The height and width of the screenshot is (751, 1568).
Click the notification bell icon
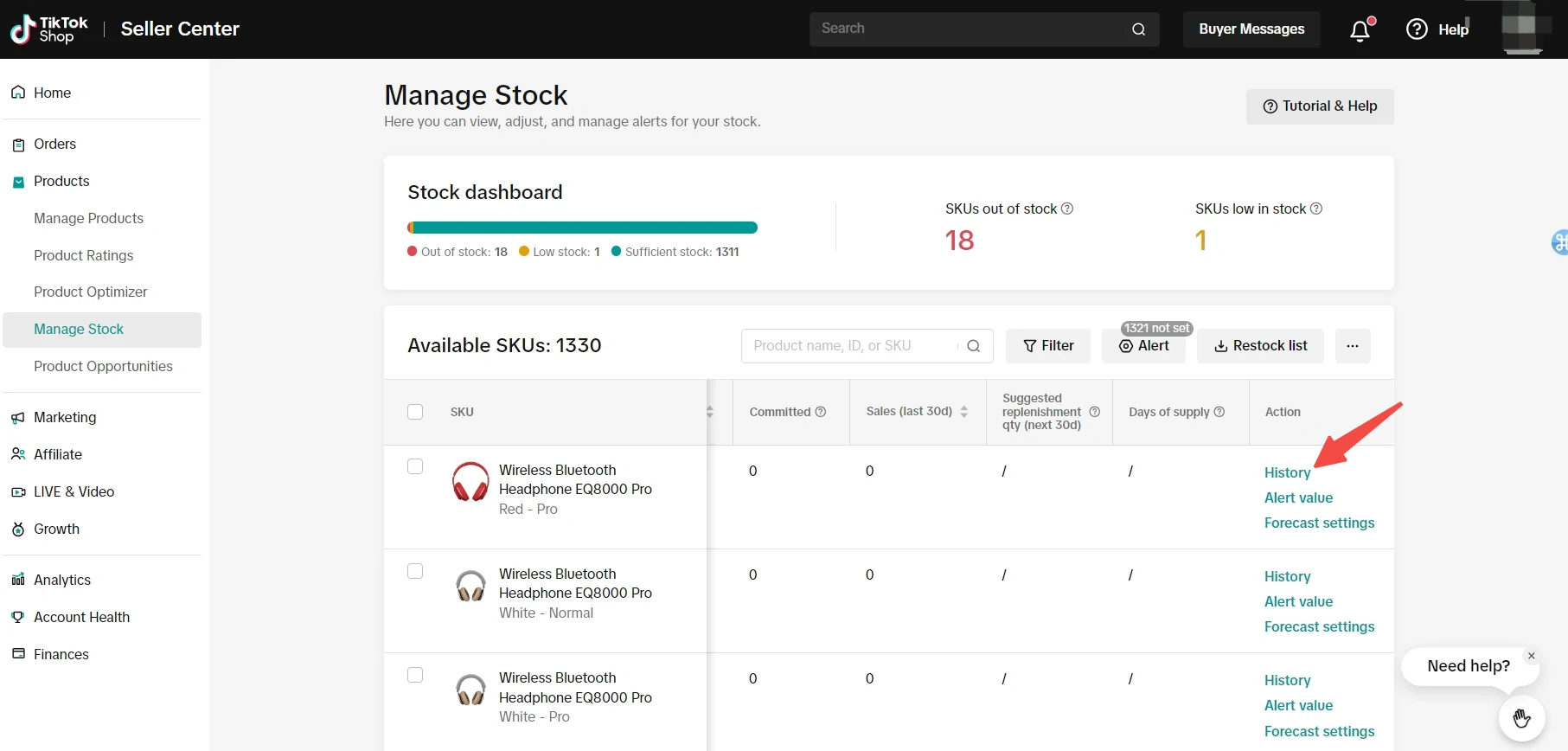click(1360, 30)
